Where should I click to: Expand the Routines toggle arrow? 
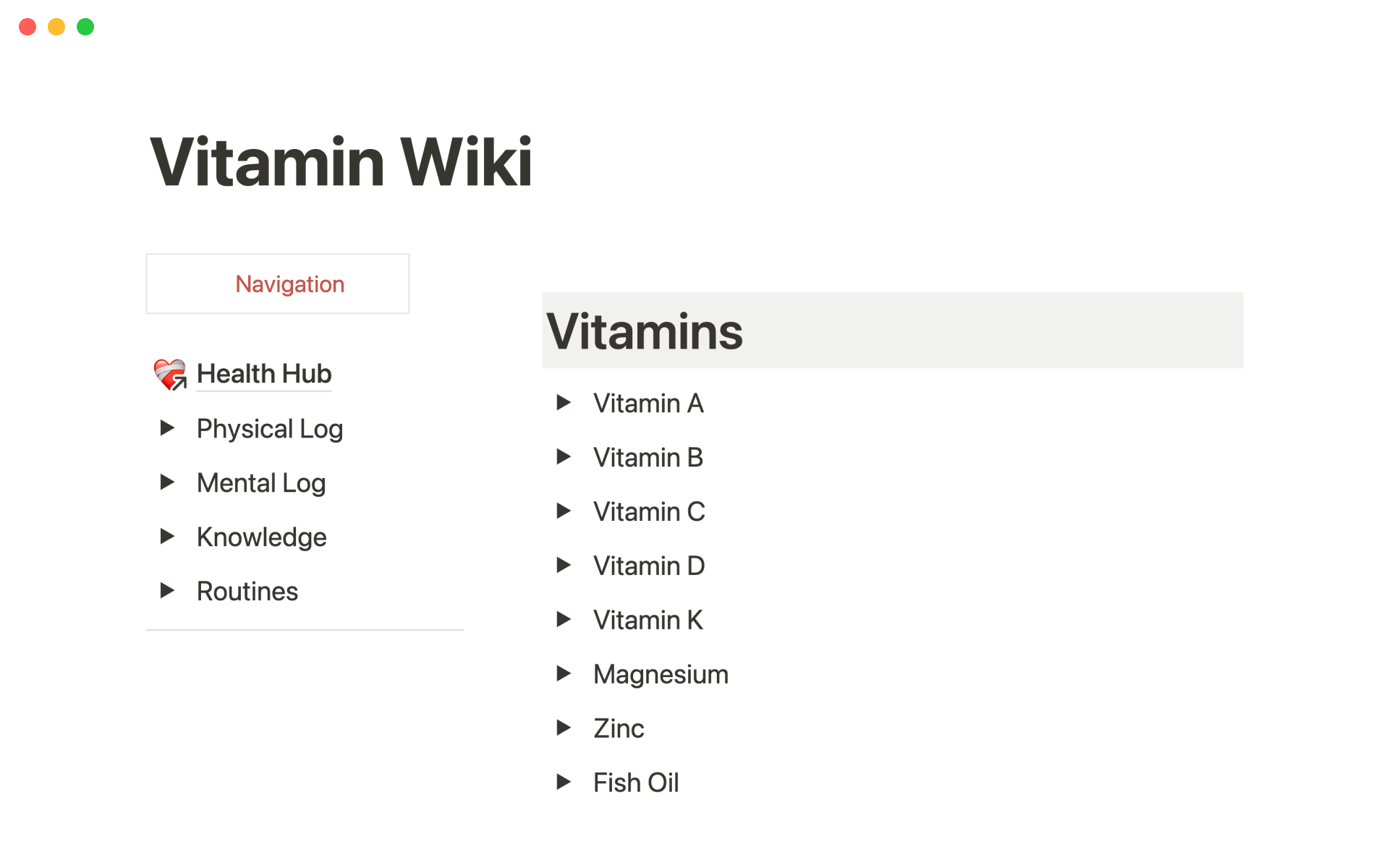[167, 591]
